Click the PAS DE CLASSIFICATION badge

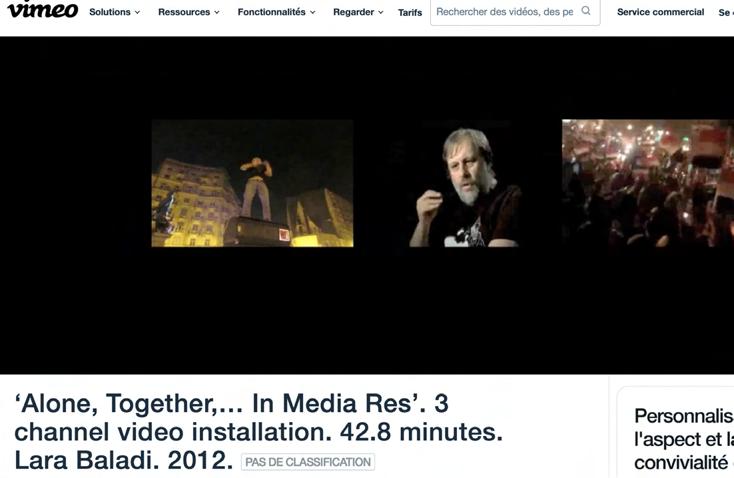click(308, 462)
